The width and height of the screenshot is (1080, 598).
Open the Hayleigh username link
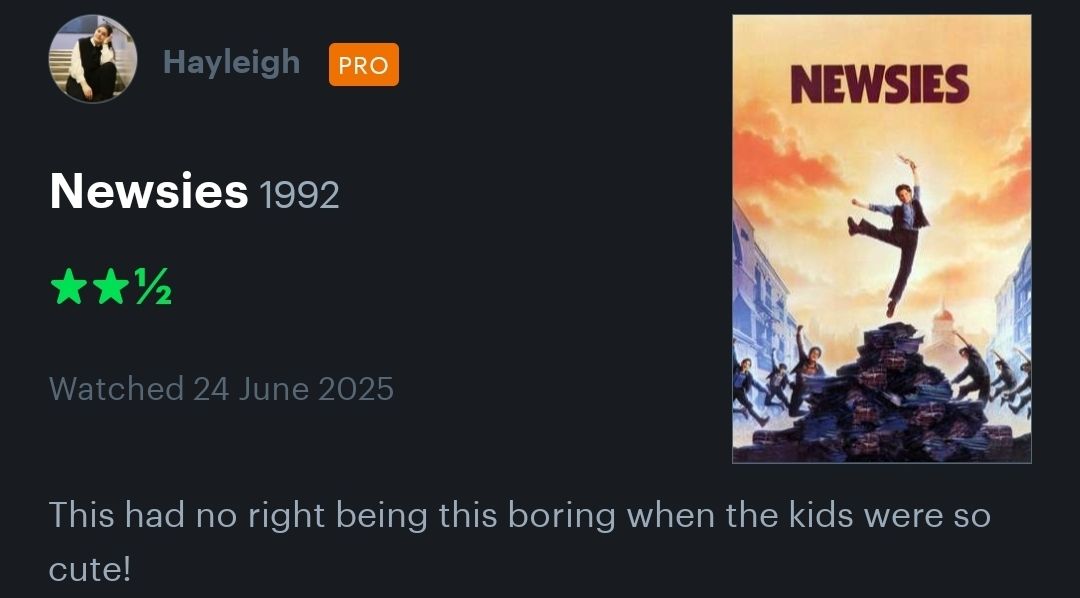231,62
